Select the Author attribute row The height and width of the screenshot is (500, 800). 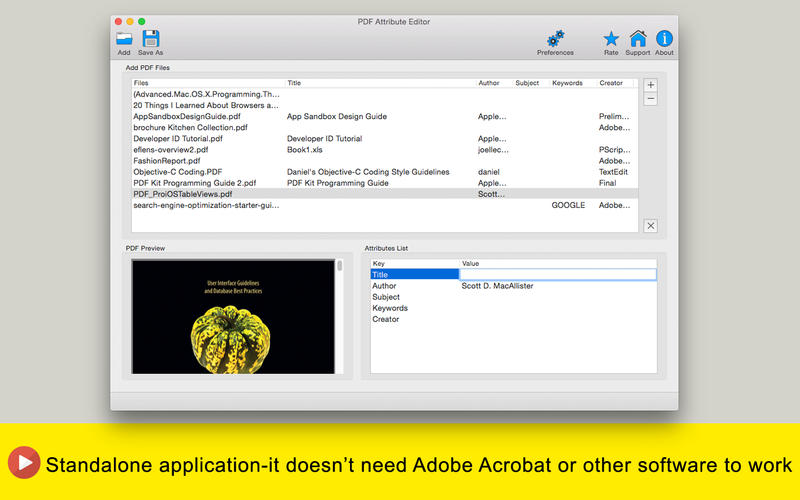tap(513, 286)
